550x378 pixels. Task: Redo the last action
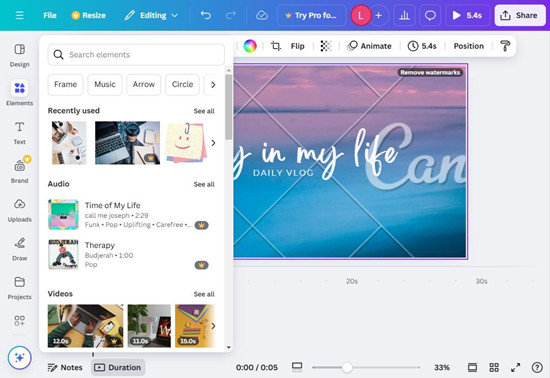(x=230, y=15)
